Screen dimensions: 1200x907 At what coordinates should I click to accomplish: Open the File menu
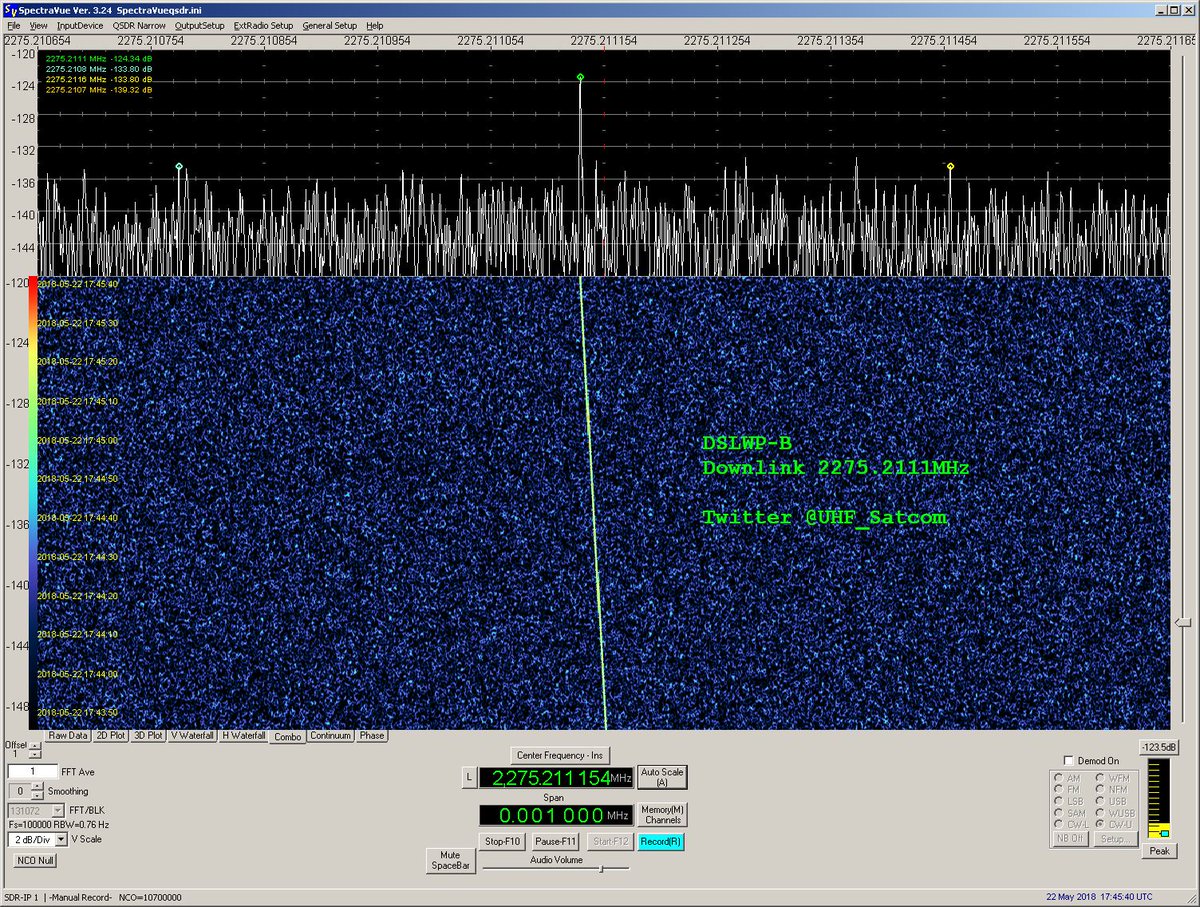[16, 25]
